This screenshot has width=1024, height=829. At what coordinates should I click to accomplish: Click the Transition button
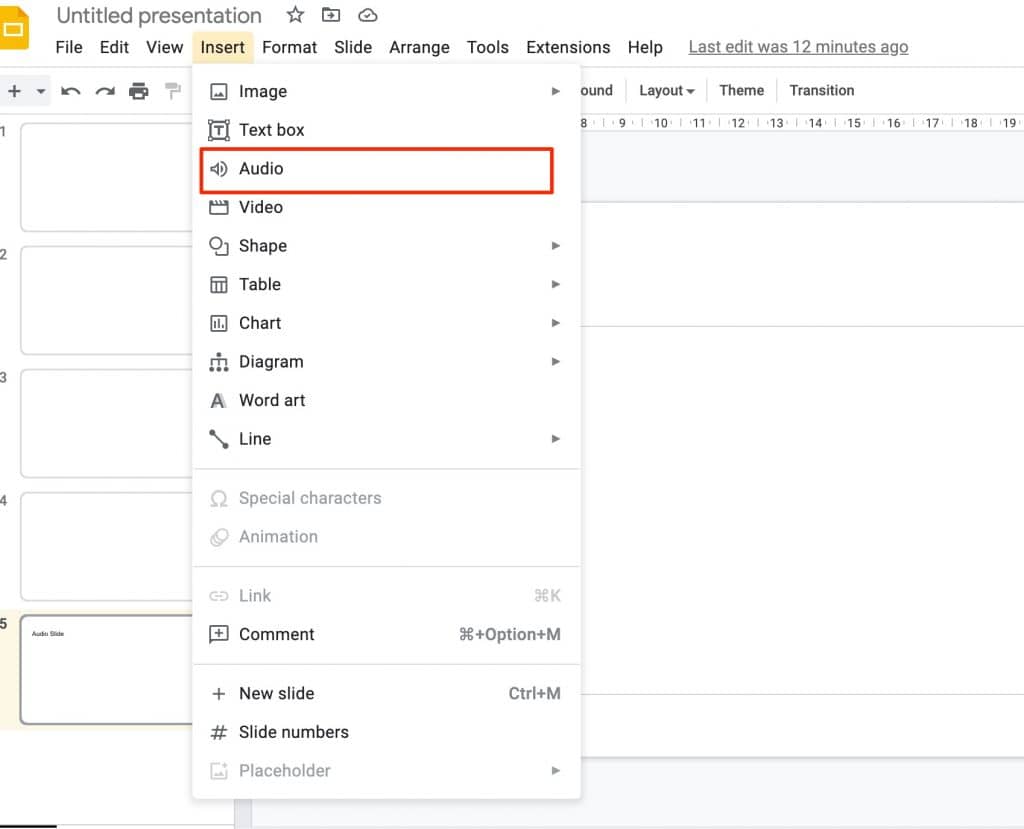[x=822, y=91]
